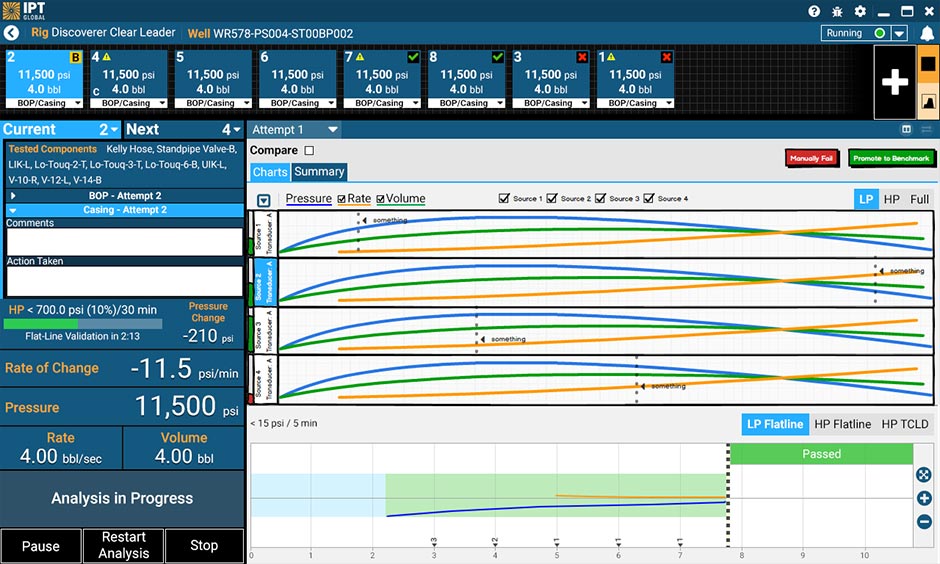The width and height of the screenshot is (940, 564).
Task: Zoom in on the flatline chart
Action: 924,498
